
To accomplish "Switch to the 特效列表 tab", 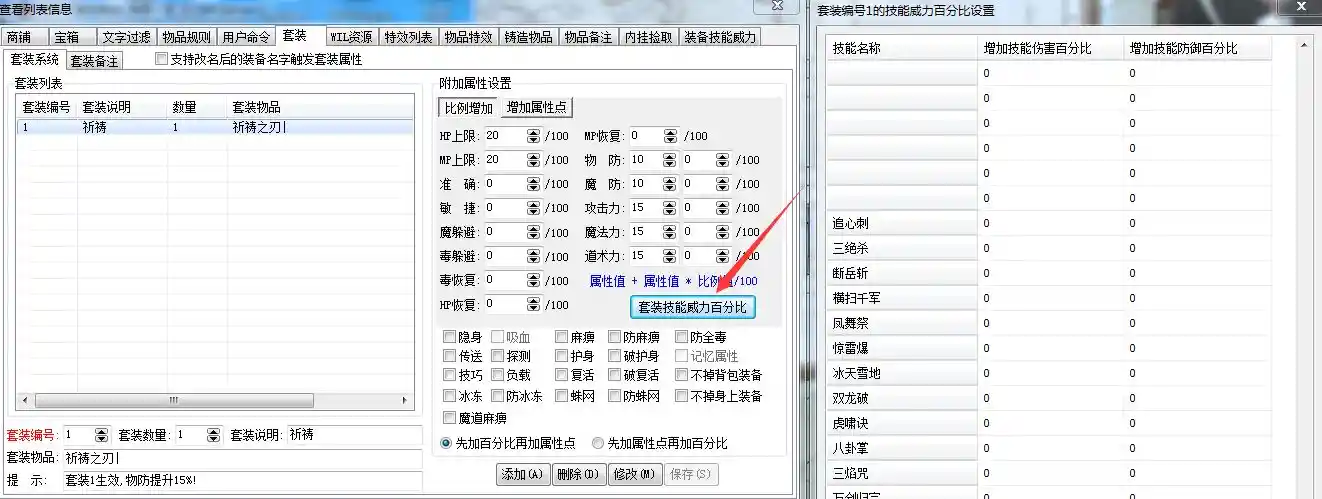I will click(x=408, y=37).
